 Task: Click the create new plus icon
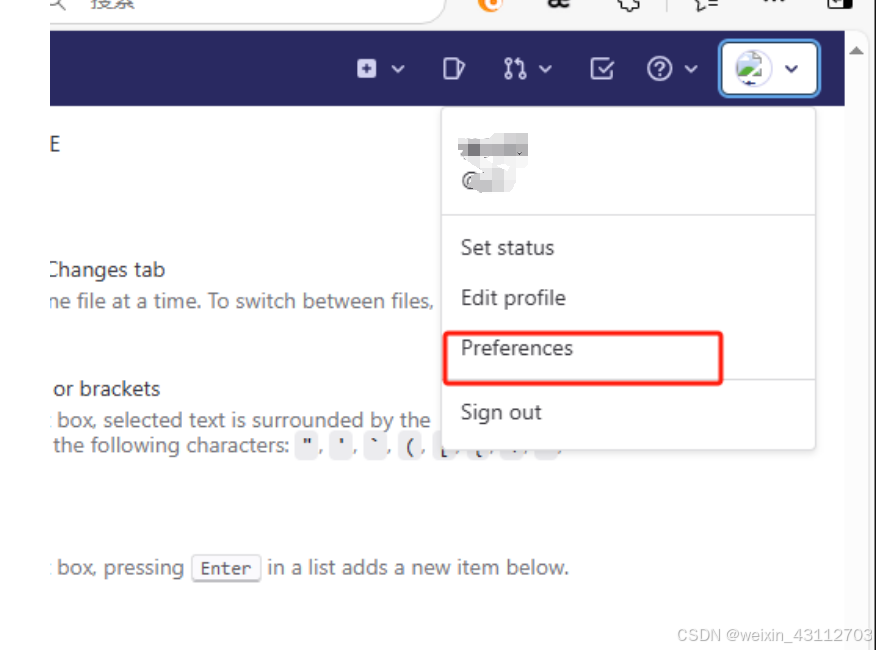point(366,69)
